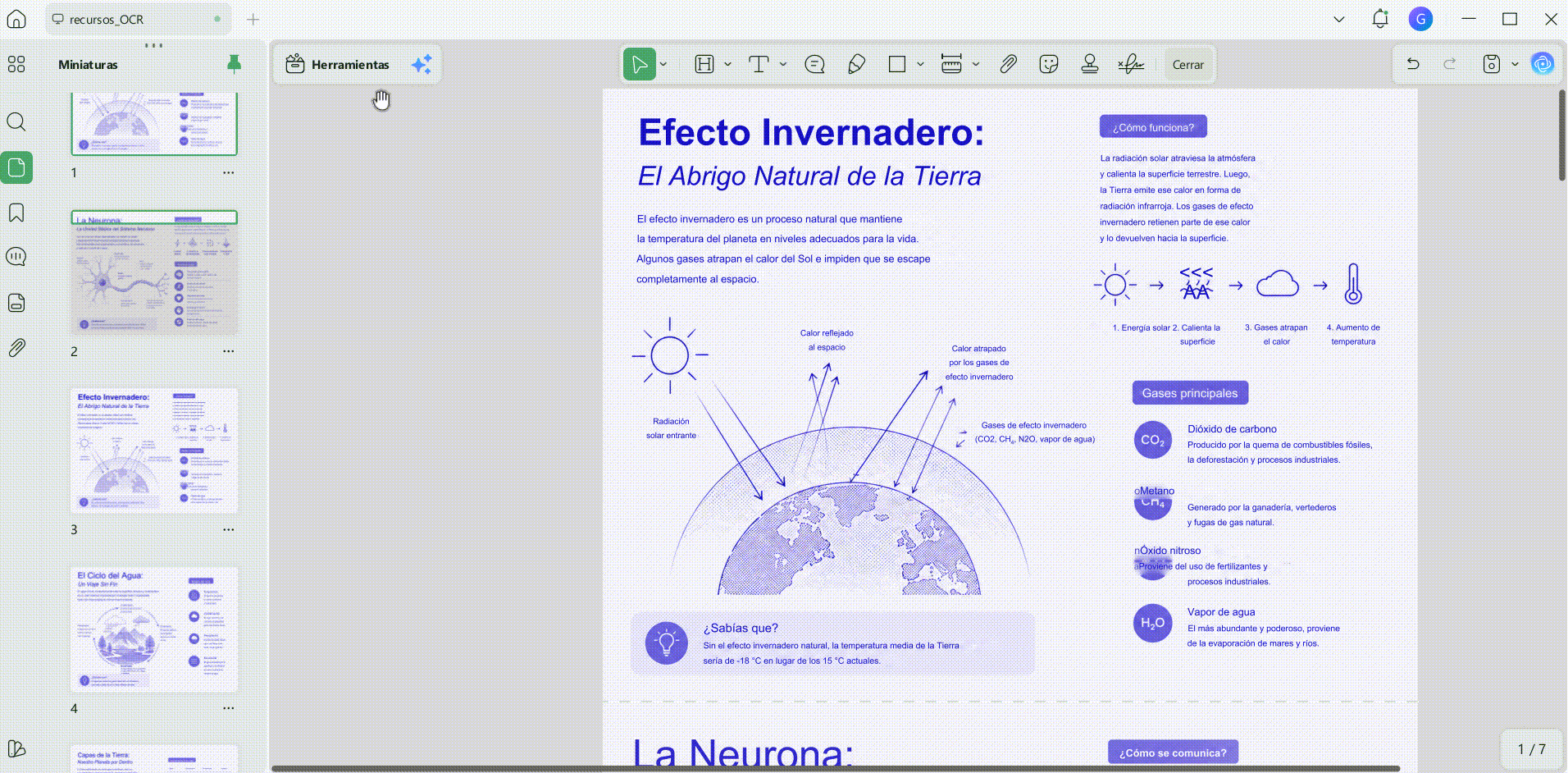Click the ¿Cómo funciona? label
Image resolution: width=1568 pixels, height=773 pixels.
pos(1153,127)
